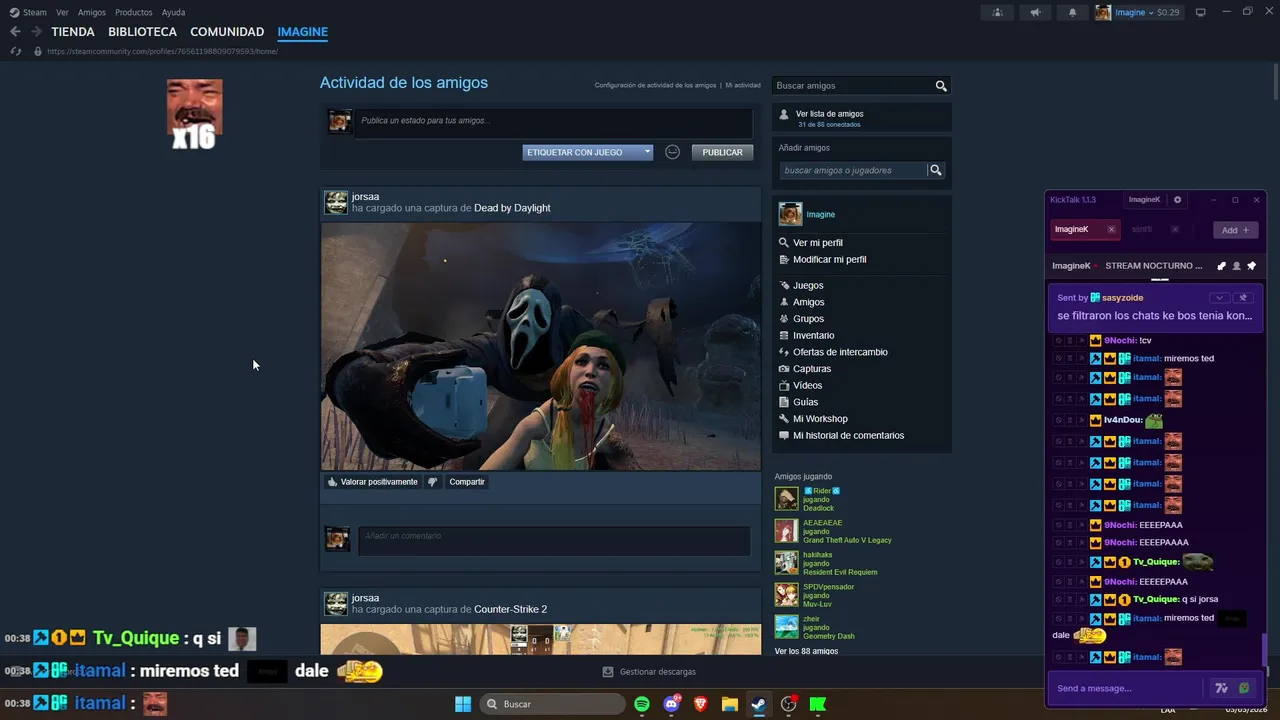Close the ImagineK chatroom tab in KickTalk
The width and height of the screenshot is (1280, 720).
(x=1111, y=229)
